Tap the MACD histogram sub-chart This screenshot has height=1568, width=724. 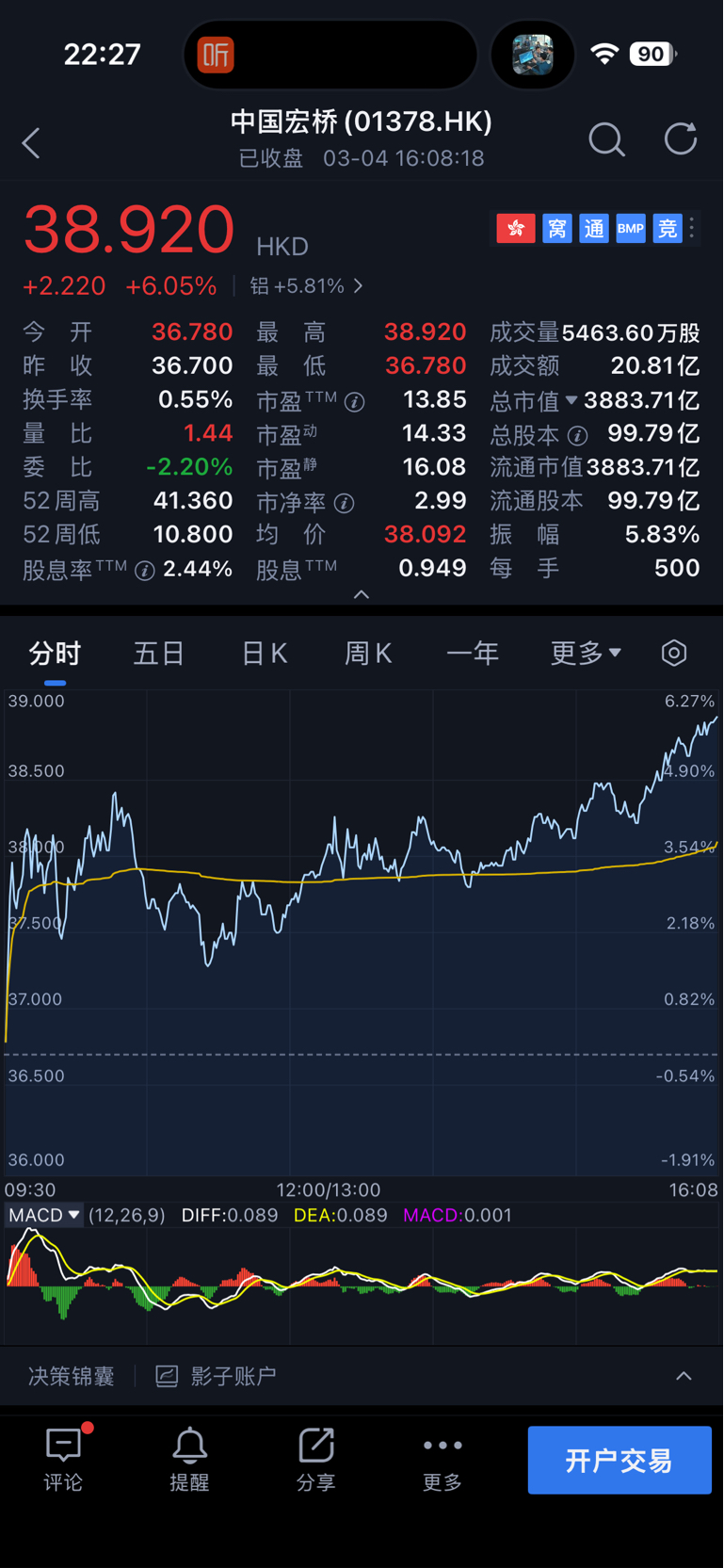click(x=362, y=1285)
